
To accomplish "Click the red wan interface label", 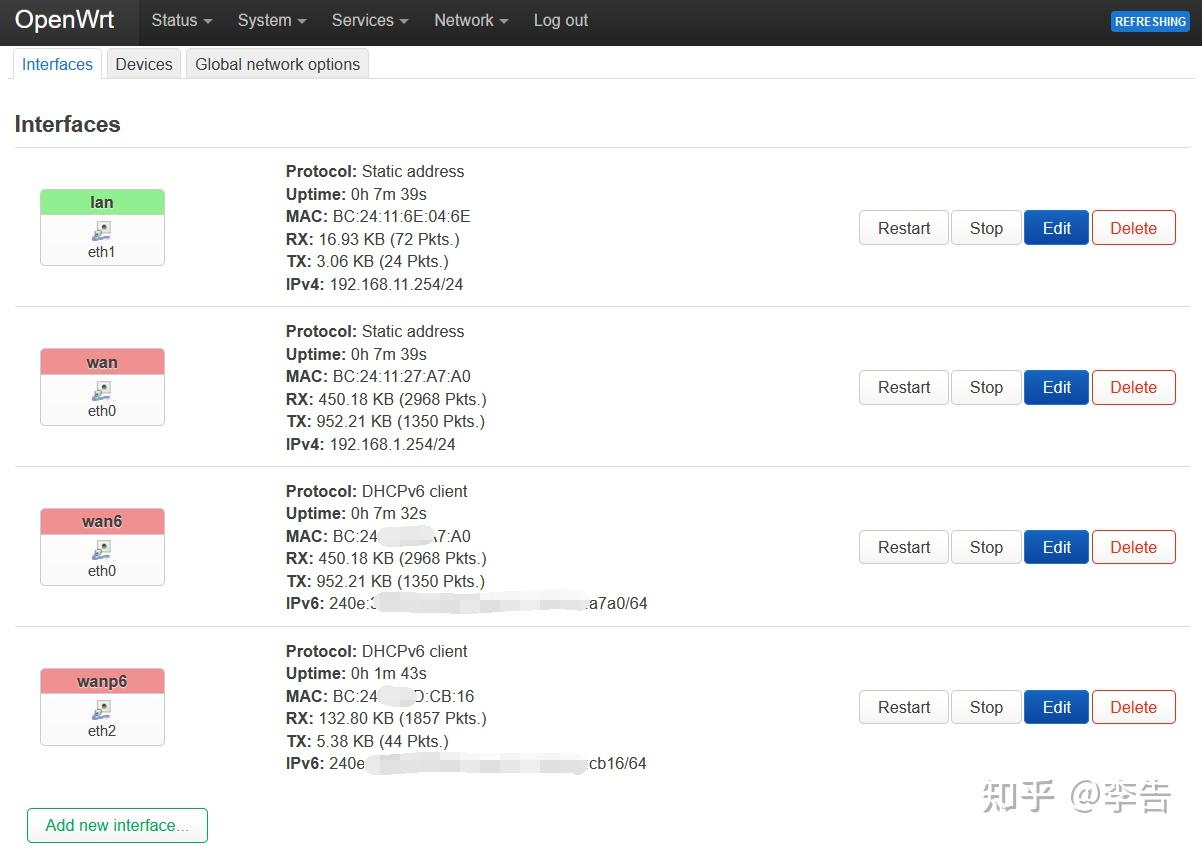I will [101, 361].
